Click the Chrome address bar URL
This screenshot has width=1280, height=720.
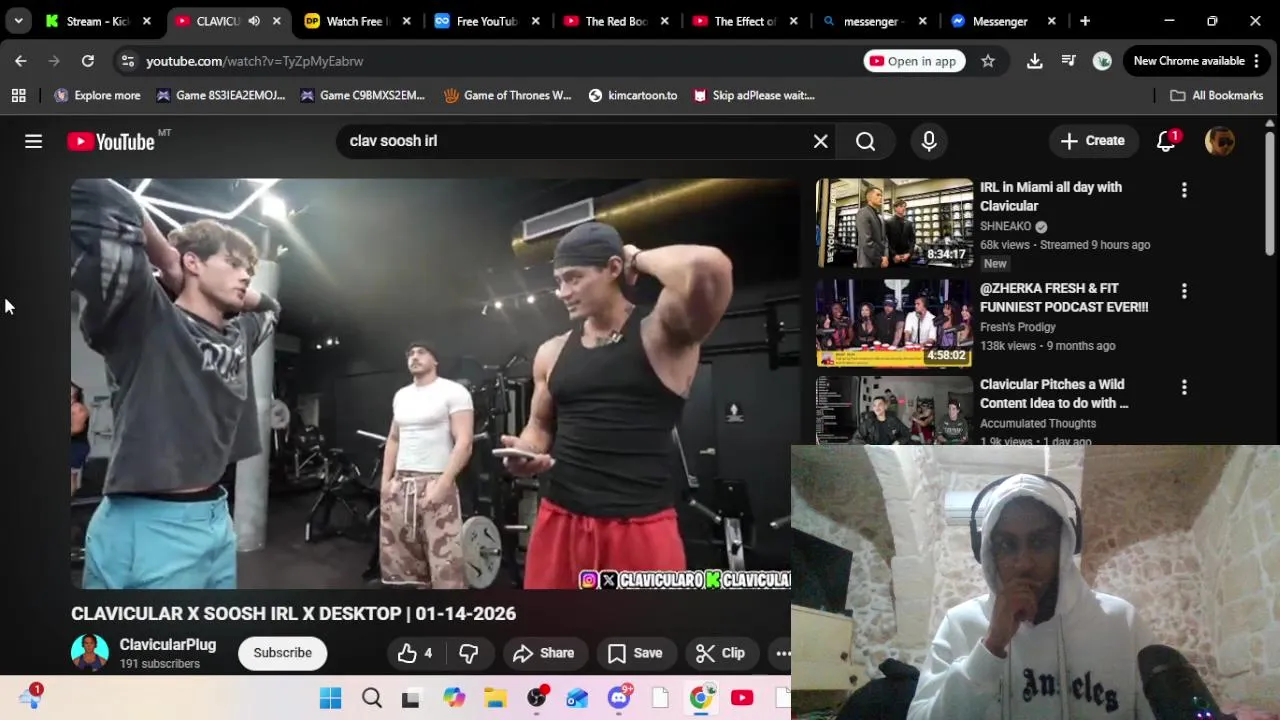point(255,61)
